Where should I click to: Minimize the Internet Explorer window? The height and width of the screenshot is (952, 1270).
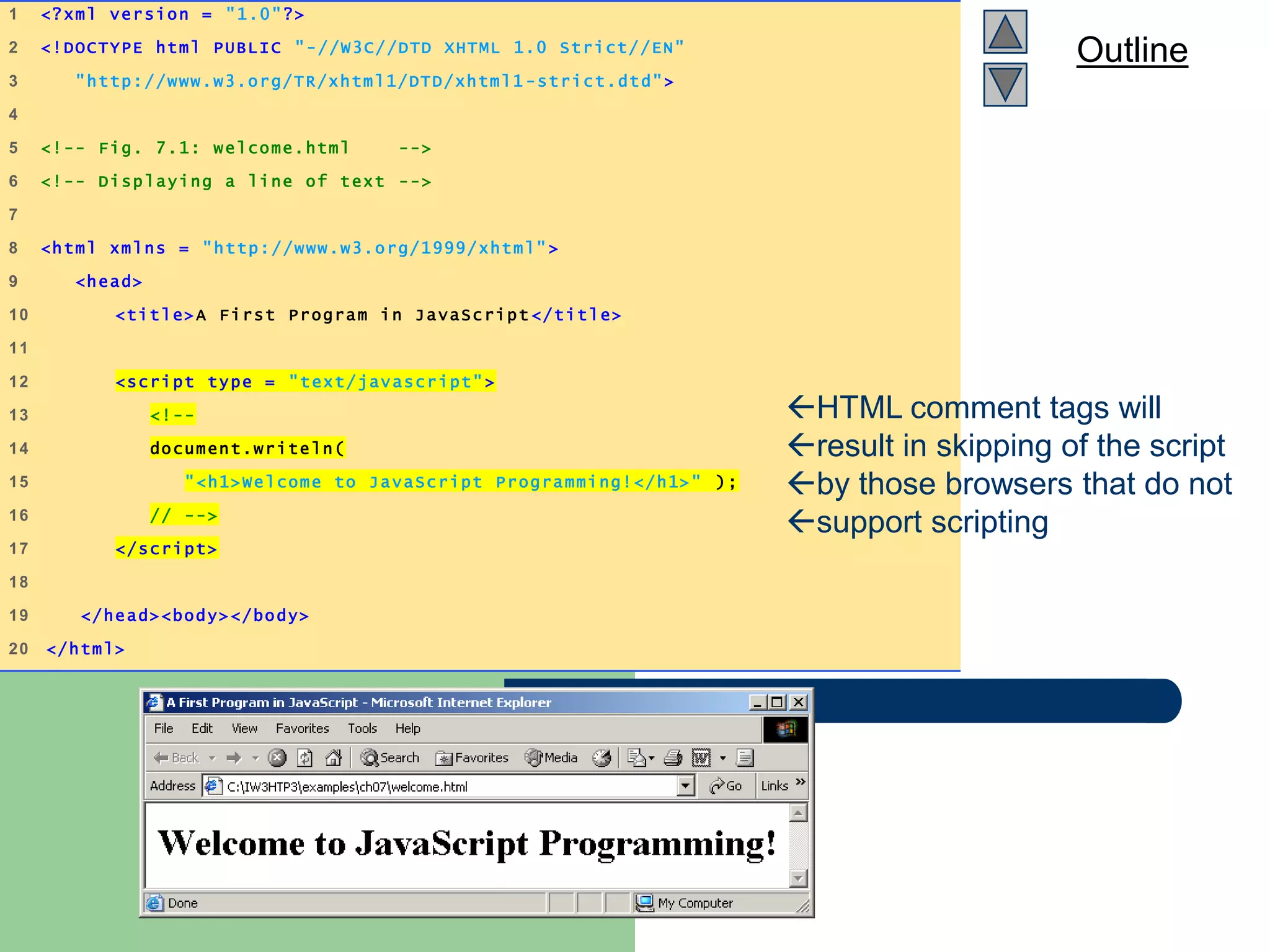pyautogui.click(x=757, y=702)
